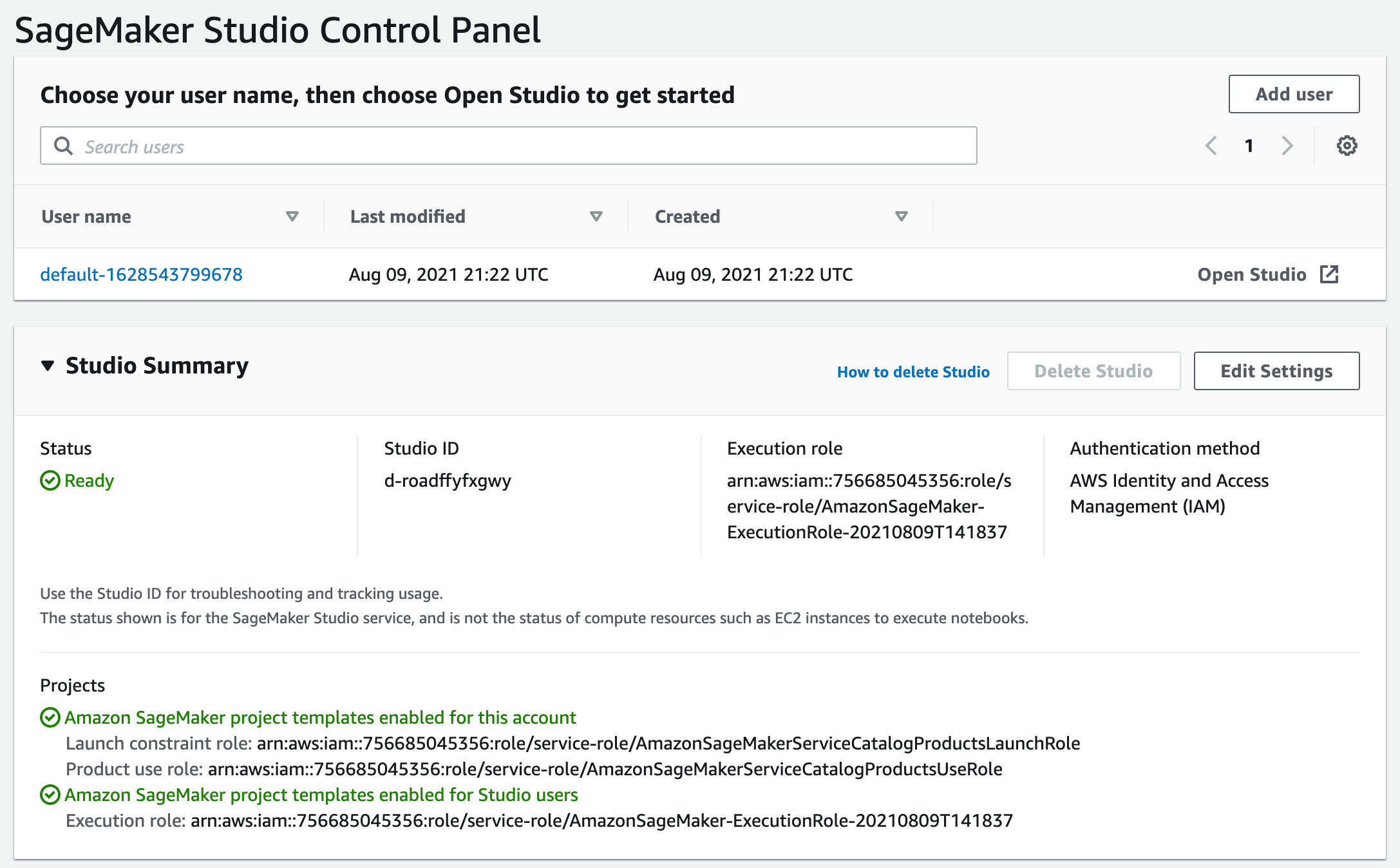This screenshot has height=868, width=1400.
Task: Click the Add user button
Action: pyautogui.click(x=1294, y=94)
